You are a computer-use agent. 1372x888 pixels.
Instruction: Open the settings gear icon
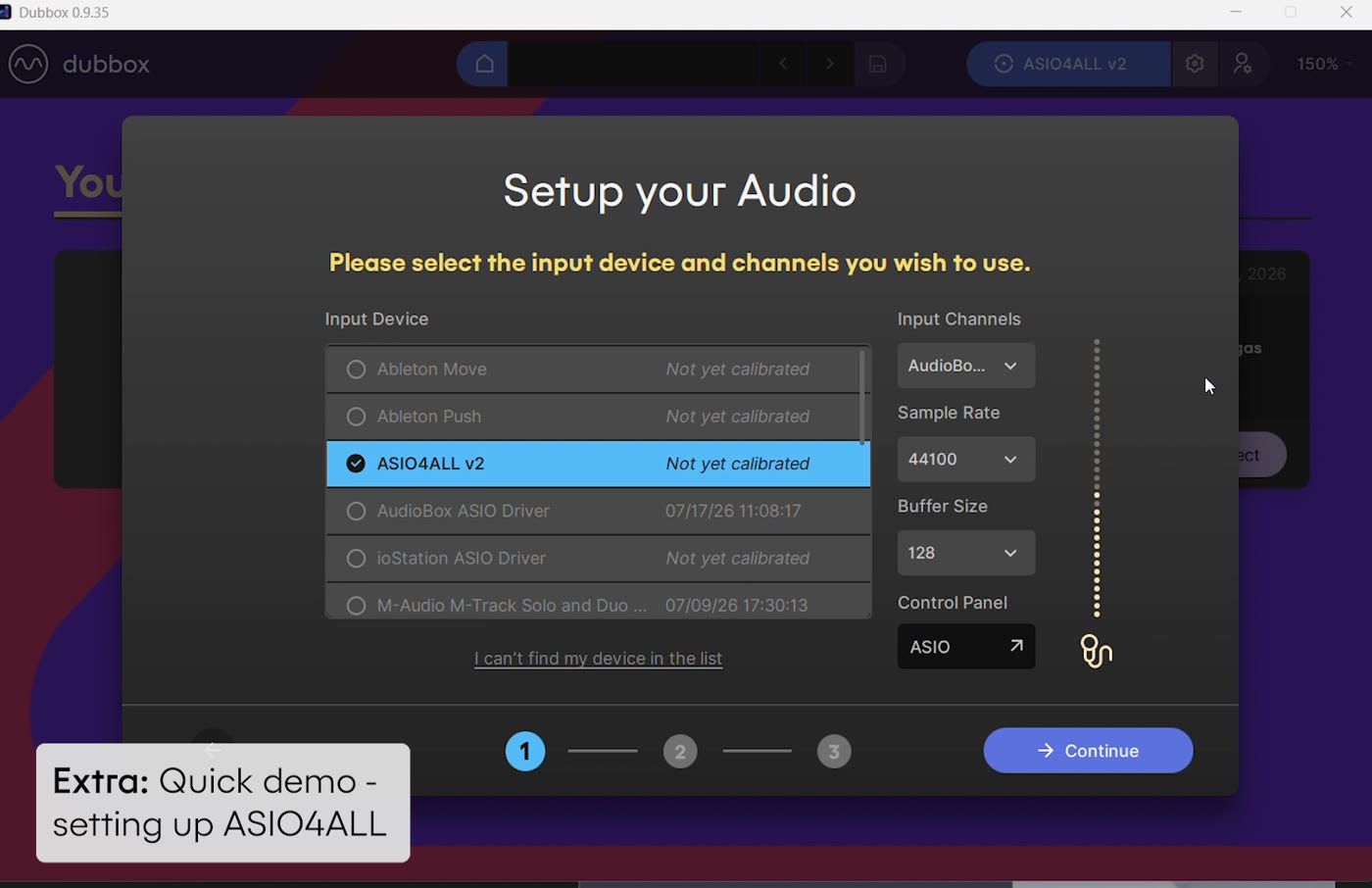pos(1194,64)
